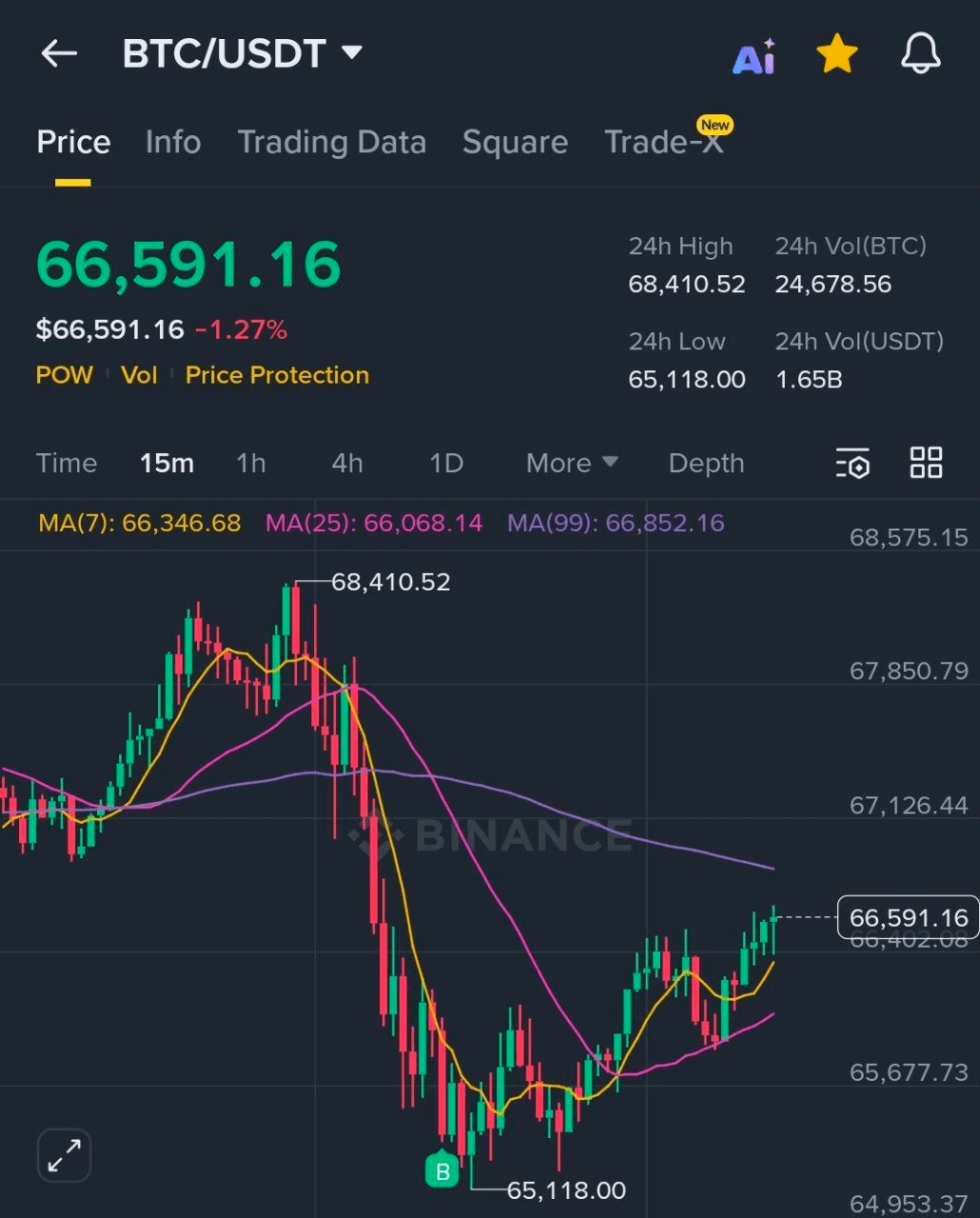Open chart indicator settings icon
Viewport: 980px width, 1218px height.
[853, 463]
